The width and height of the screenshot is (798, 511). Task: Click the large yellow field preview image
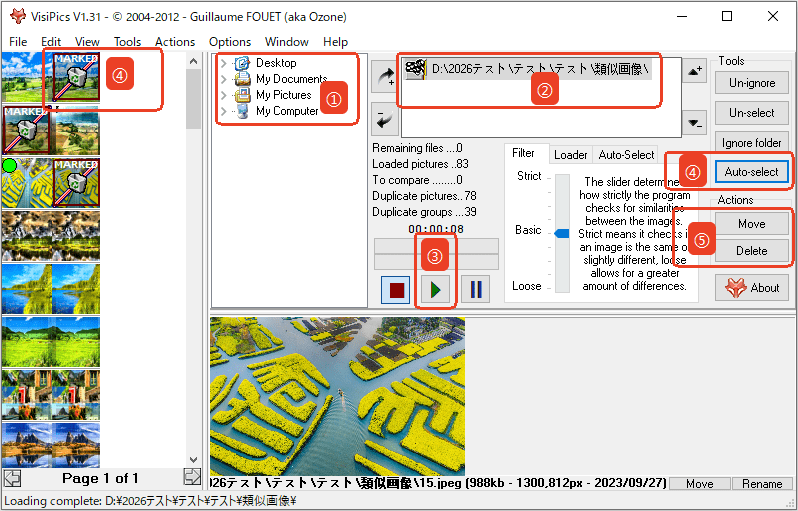[x=337, y=396]
